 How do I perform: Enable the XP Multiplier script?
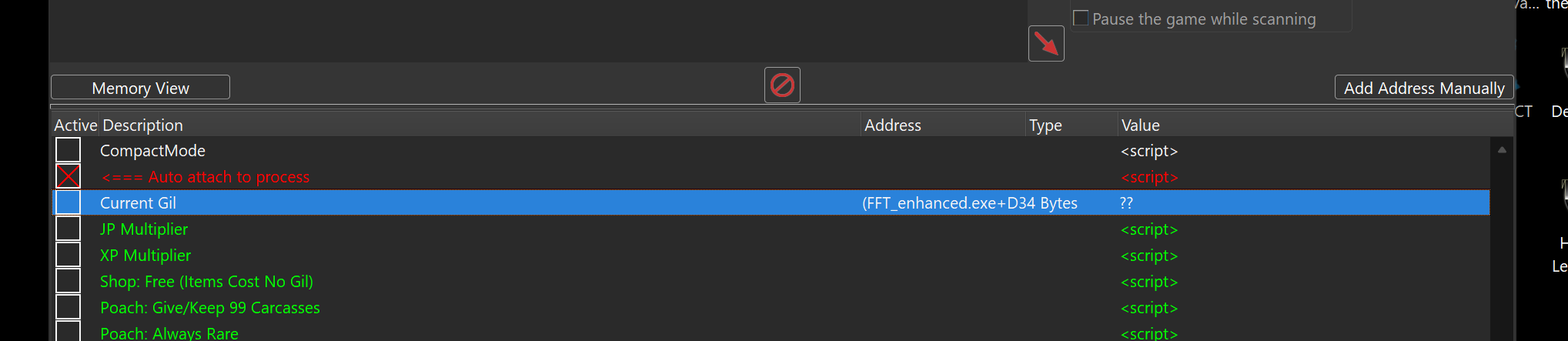pos(69,256)
